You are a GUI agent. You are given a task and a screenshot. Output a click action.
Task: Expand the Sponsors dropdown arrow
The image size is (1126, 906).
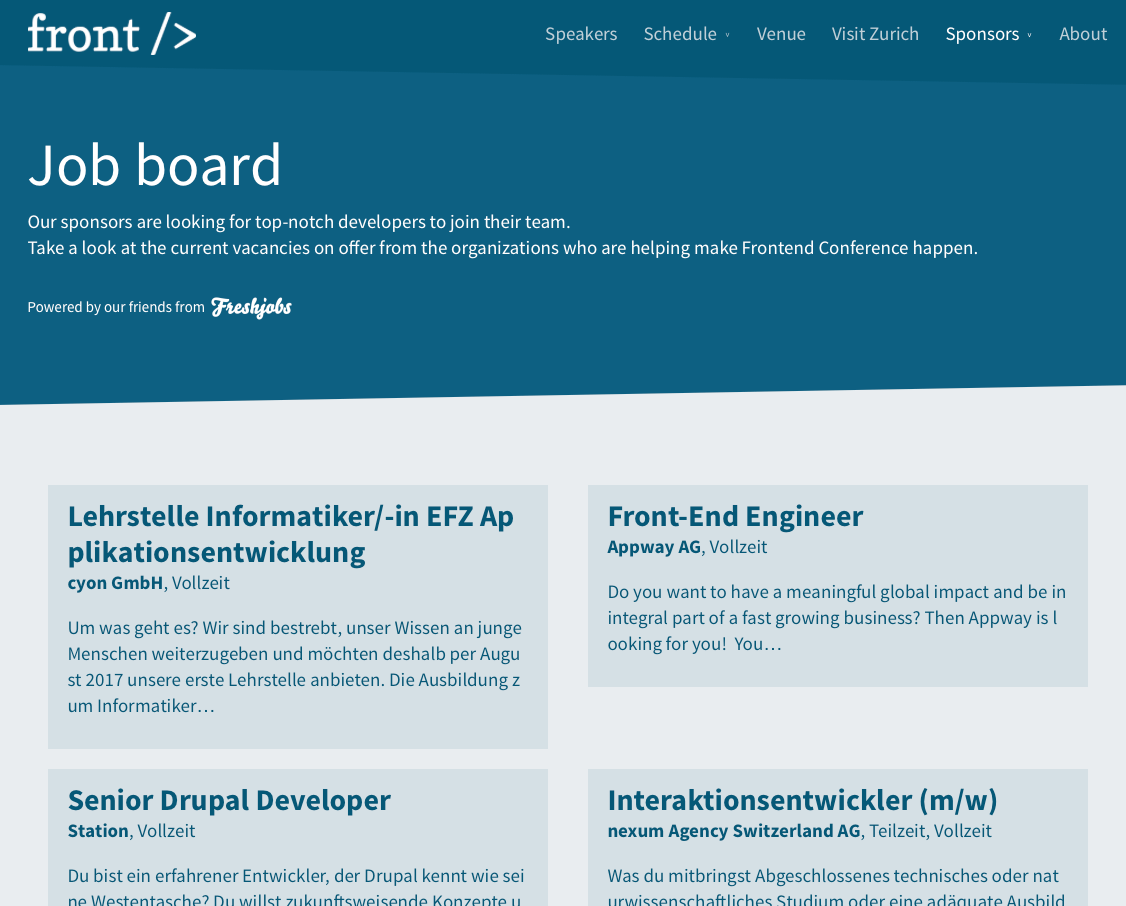pos(1030,35)
